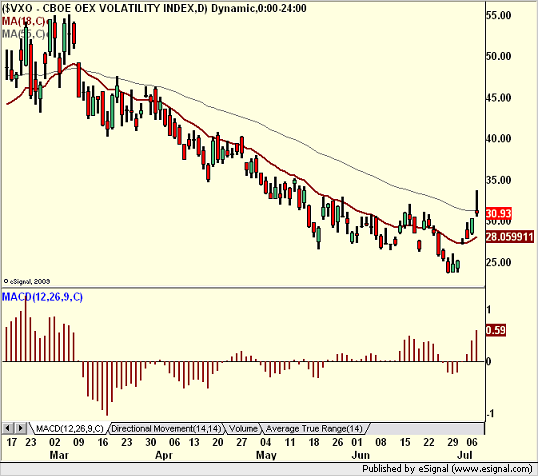The image size is (538, 476).
Task: Click the 25.00 price axis label
Action: coord(499,263)
